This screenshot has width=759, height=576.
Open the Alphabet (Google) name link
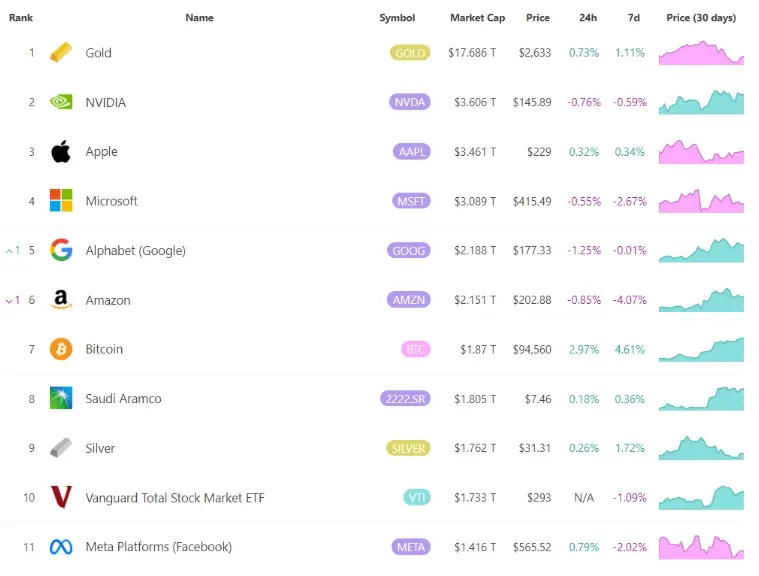tap(136, 251)
